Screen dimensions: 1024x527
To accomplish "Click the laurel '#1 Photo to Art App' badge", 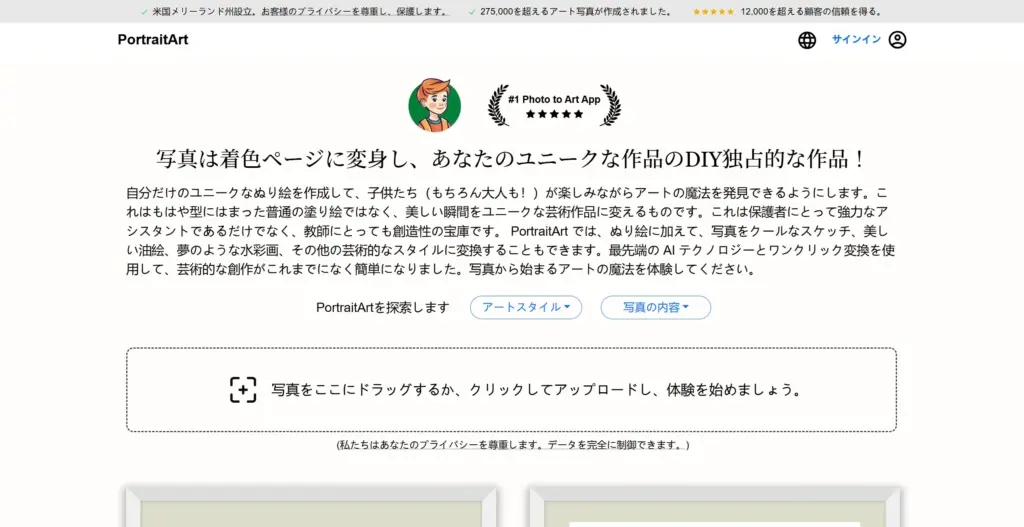I will (x=554, y=105).
